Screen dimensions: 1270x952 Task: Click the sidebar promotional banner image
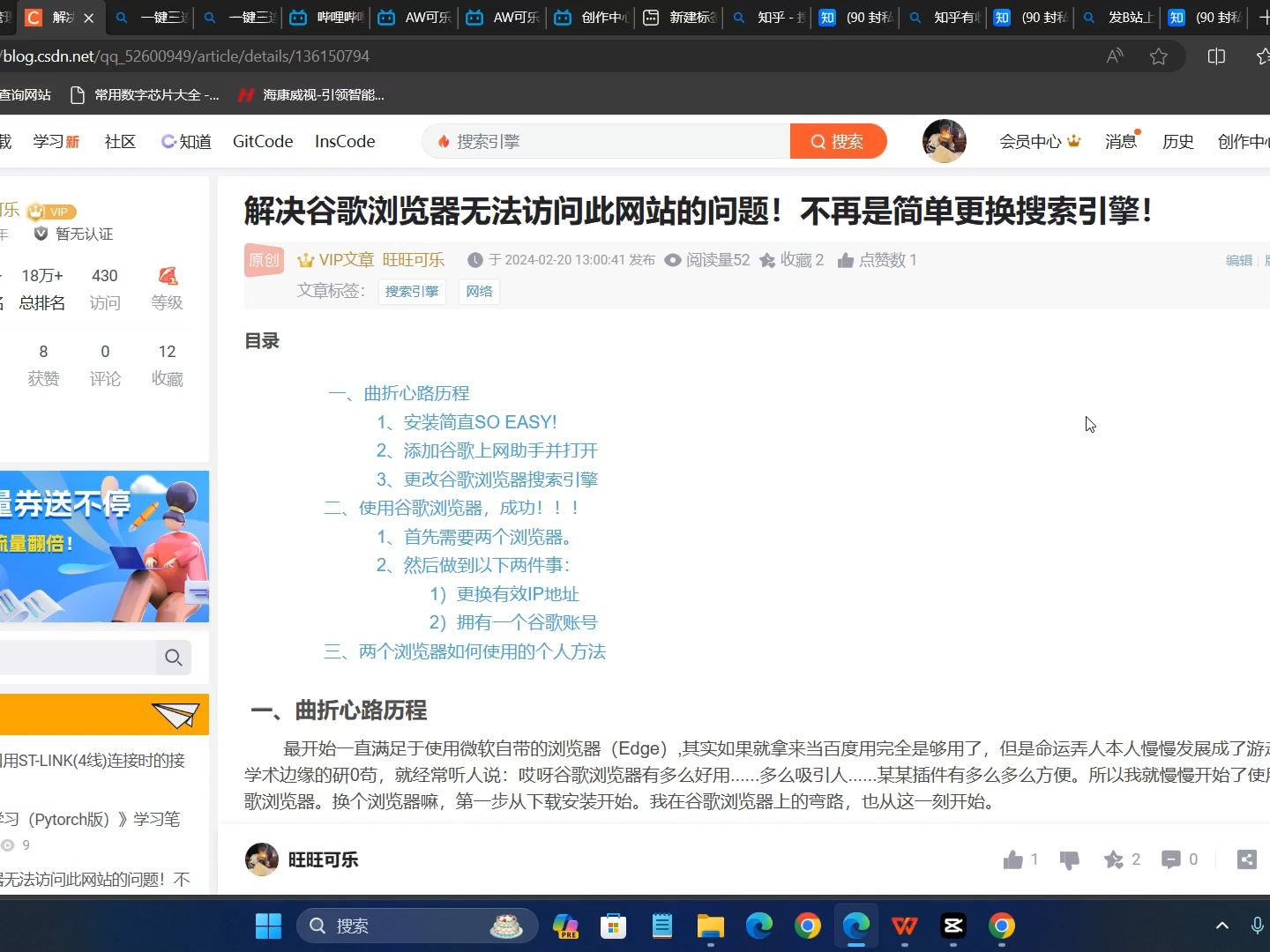[x=104, y=547]
